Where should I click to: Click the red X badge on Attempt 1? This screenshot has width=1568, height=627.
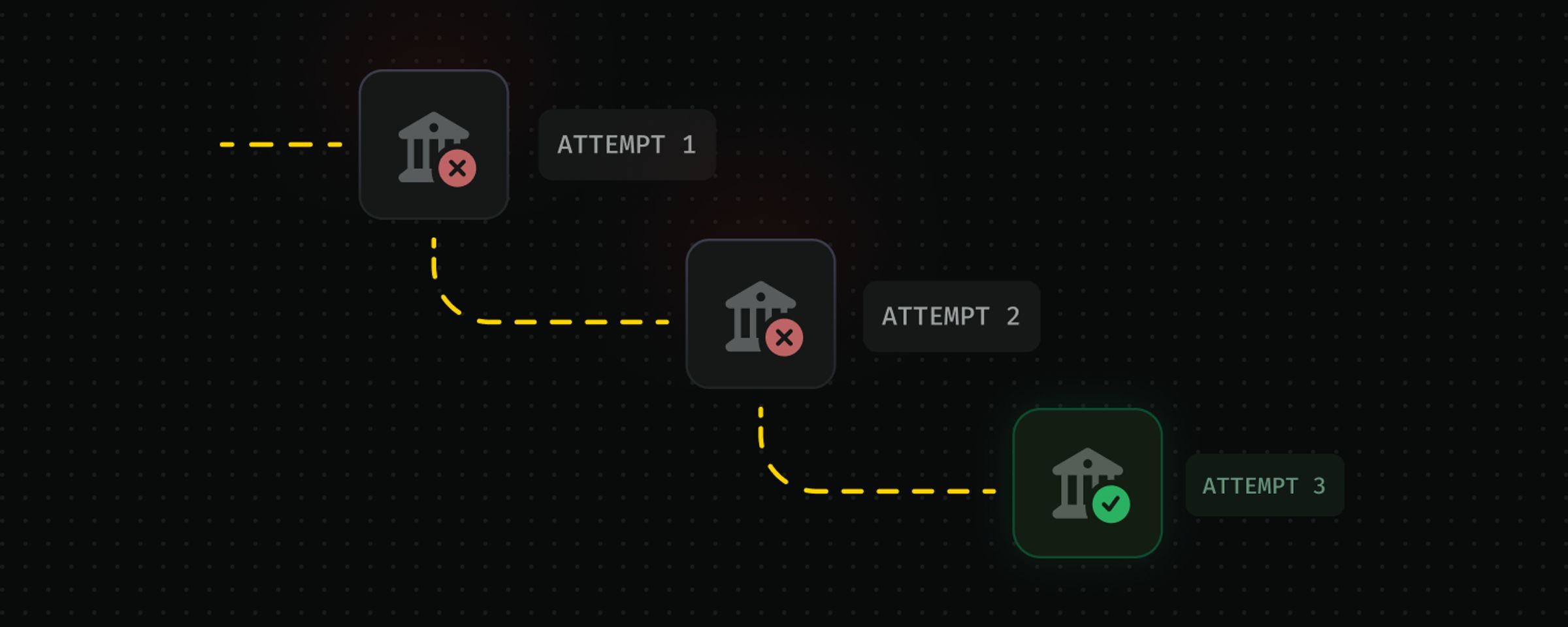point(457,169)
